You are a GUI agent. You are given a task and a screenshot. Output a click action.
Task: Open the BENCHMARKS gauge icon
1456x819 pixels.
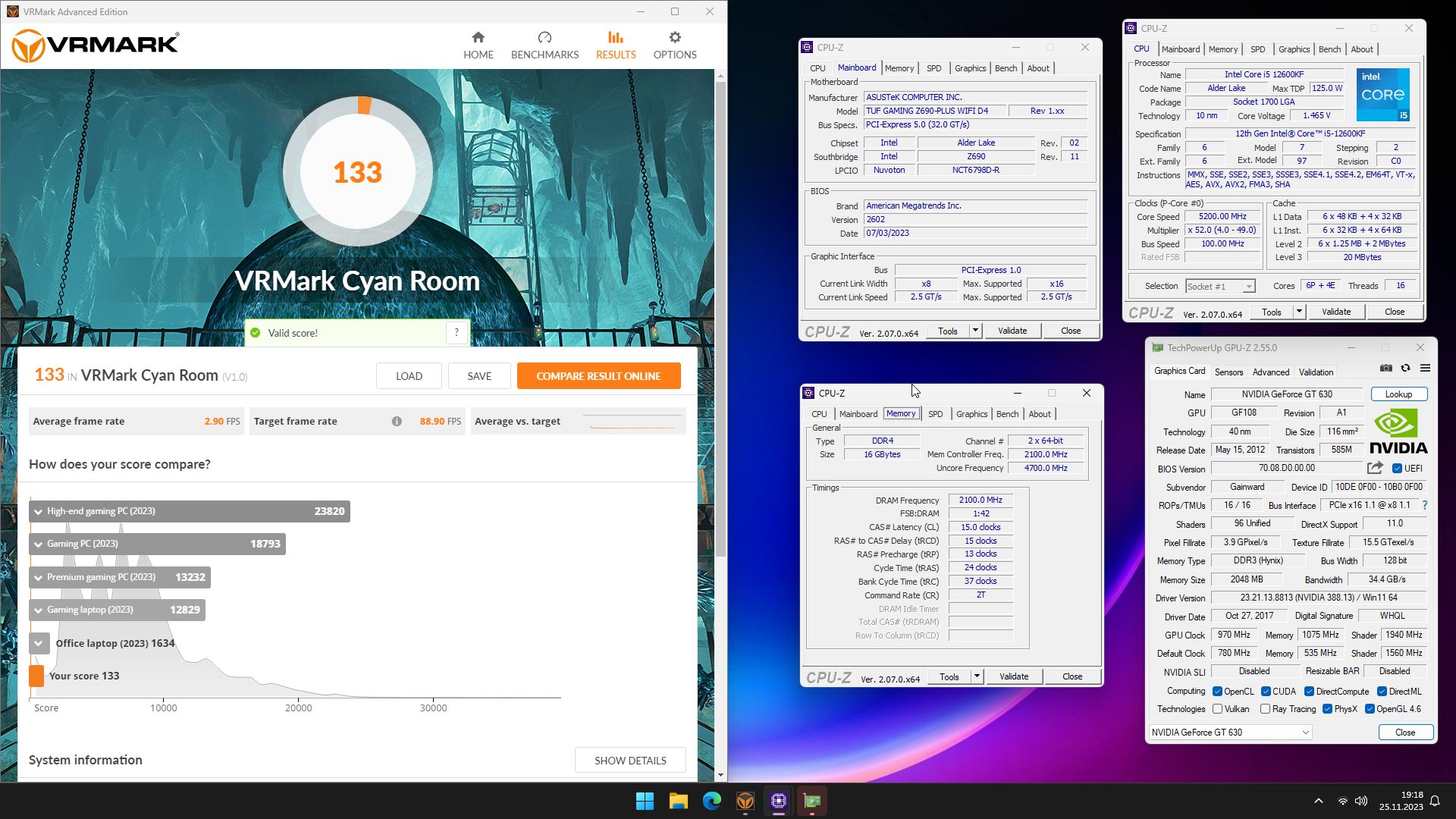(x=544, y=37)
